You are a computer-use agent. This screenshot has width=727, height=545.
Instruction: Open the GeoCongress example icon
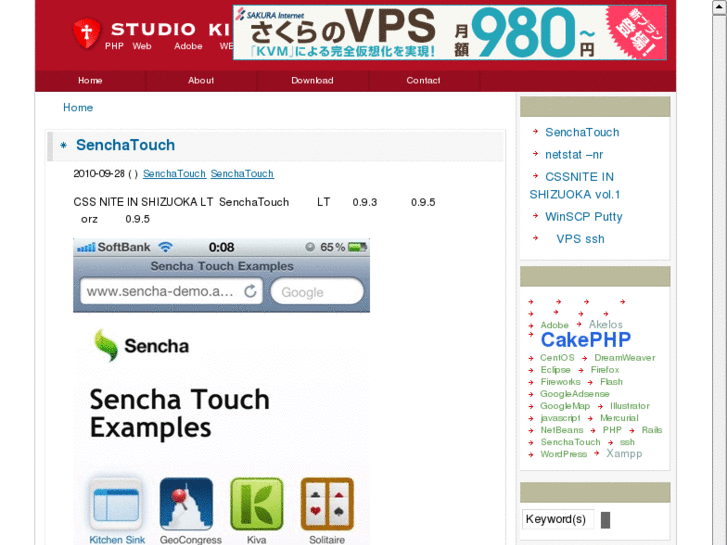(x=186, y=504)
